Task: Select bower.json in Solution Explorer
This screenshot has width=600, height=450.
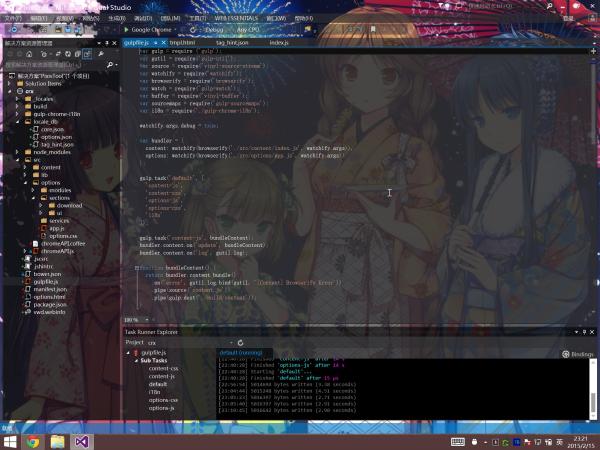Action: click(47, 274)
